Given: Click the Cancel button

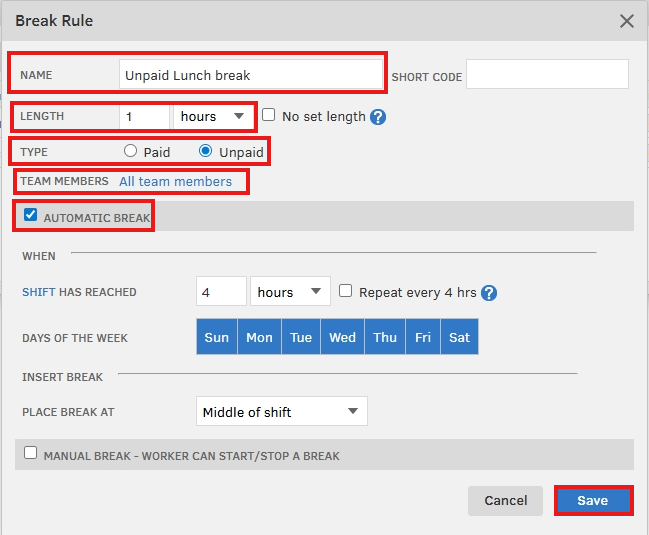Looking at the screenshot, I should coord(505,501).
